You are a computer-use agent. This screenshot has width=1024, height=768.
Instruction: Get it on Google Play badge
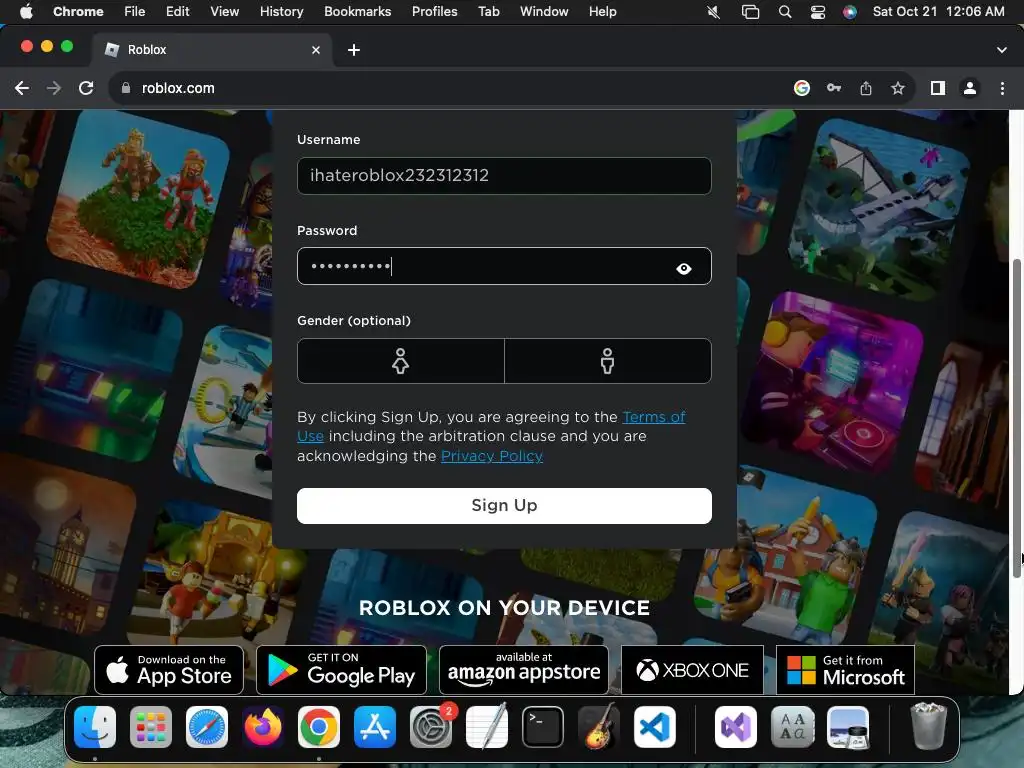pyautogui.click(x=342, y=669)
